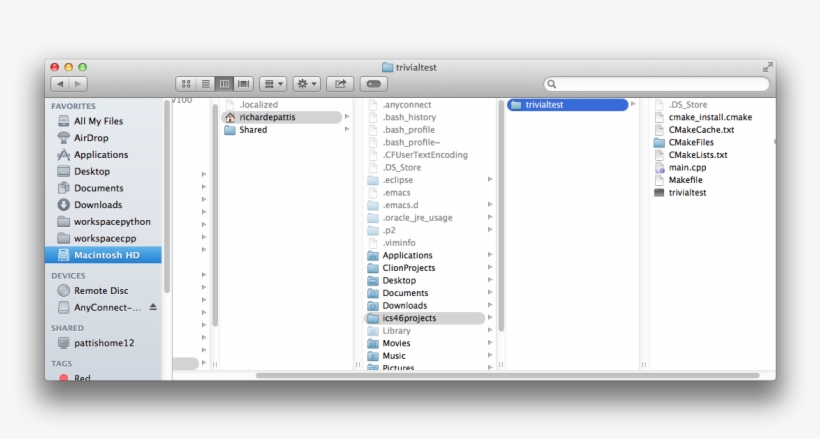Open workspacepython folder in sidebar
The height and width of the screenshot is (439, 820).
coord(112,221)
